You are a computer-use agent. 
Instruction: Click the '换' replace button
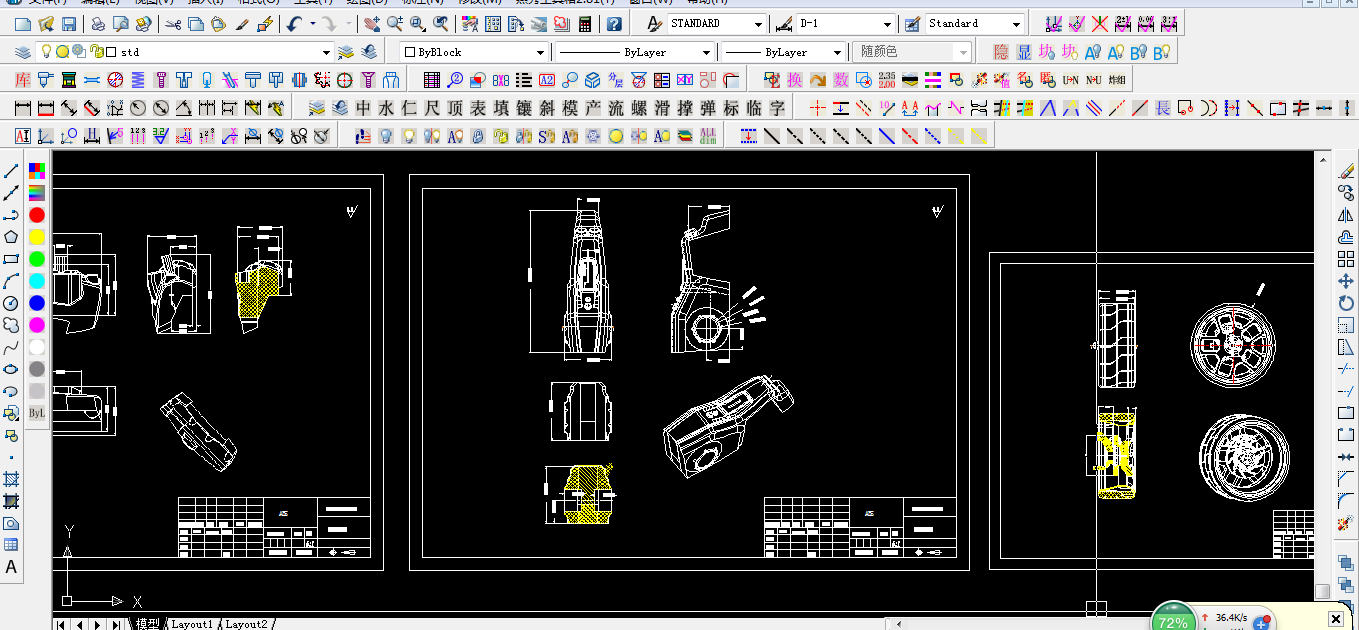[794, 79]
